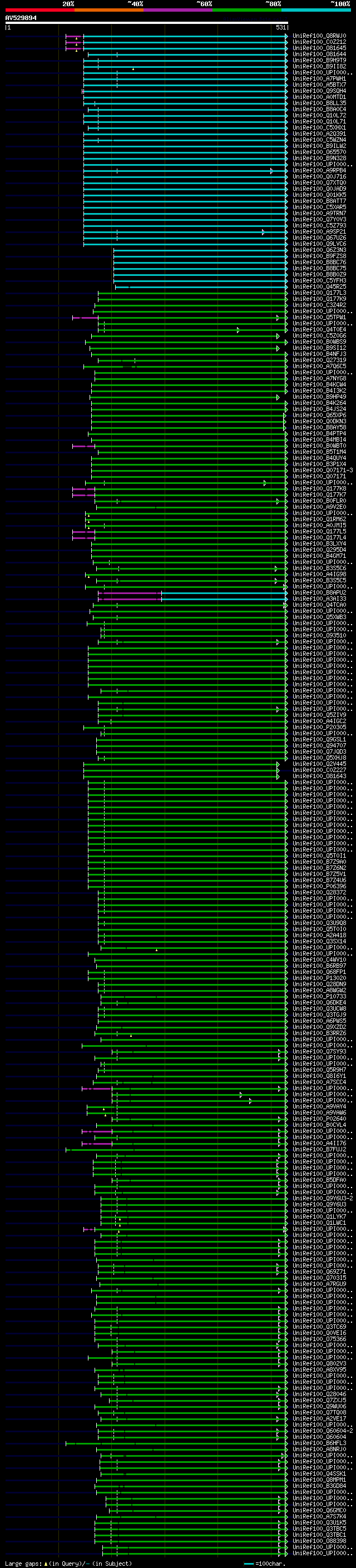Viewport: 356px width, 1568px height.
Task: Click the orange segment of identity color scale
Action: (109, 10)
